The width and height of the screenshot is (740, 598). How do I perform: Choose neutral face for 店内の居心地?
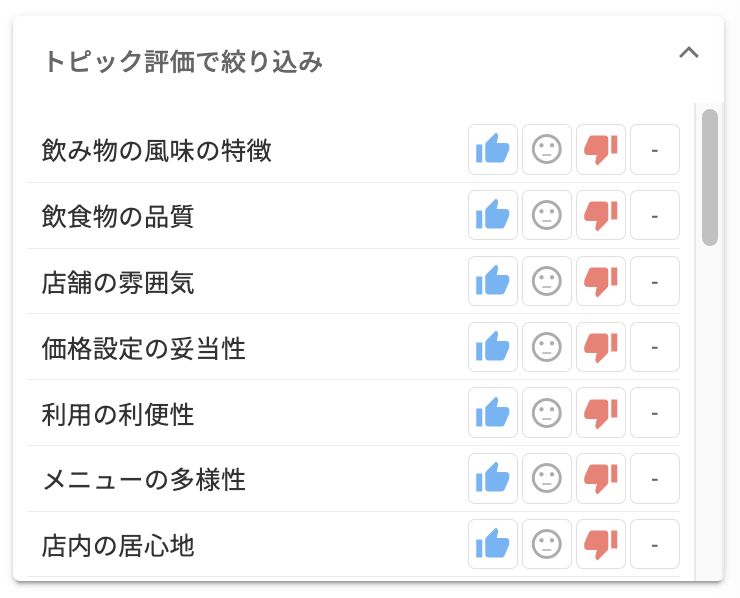[547, 544]
